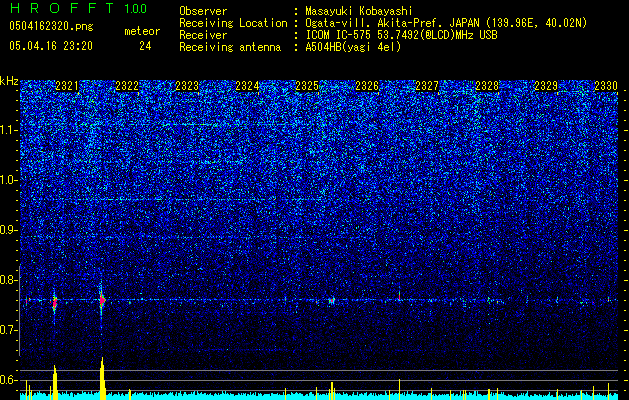Click the small meteor echo below the 2325 marker

click(x=332, y=301)
